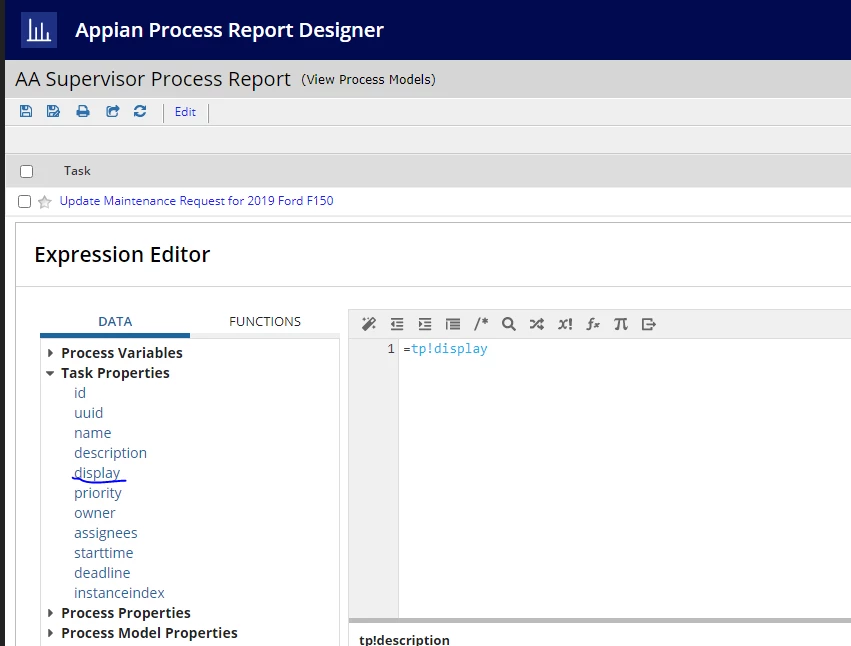Select the description task property
The width and height of the screenshot is (851, 646).
tap(110, 453)
